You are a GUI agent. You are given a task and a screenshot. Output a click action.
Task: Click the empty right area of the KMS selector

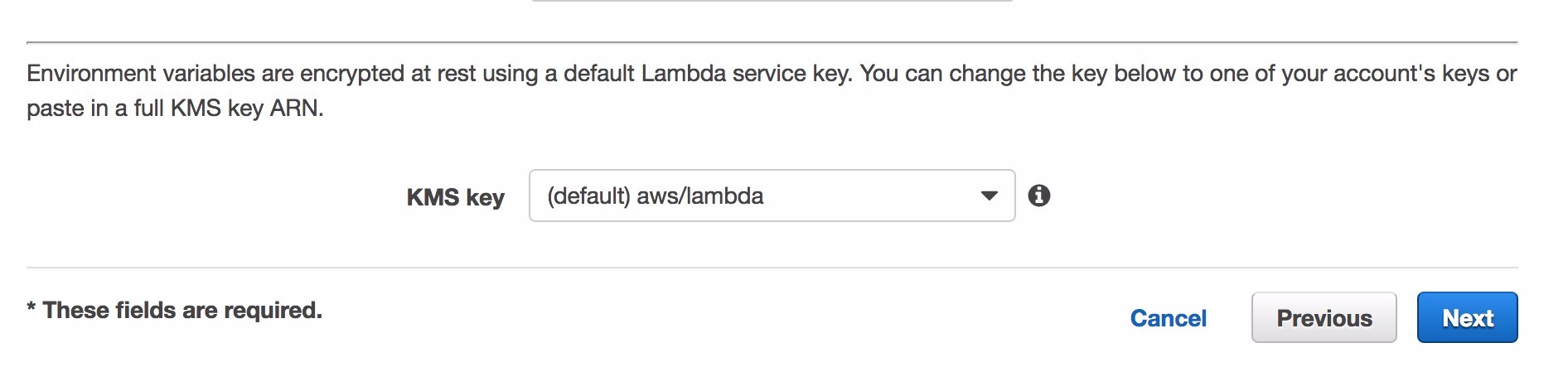coord(870,196)
